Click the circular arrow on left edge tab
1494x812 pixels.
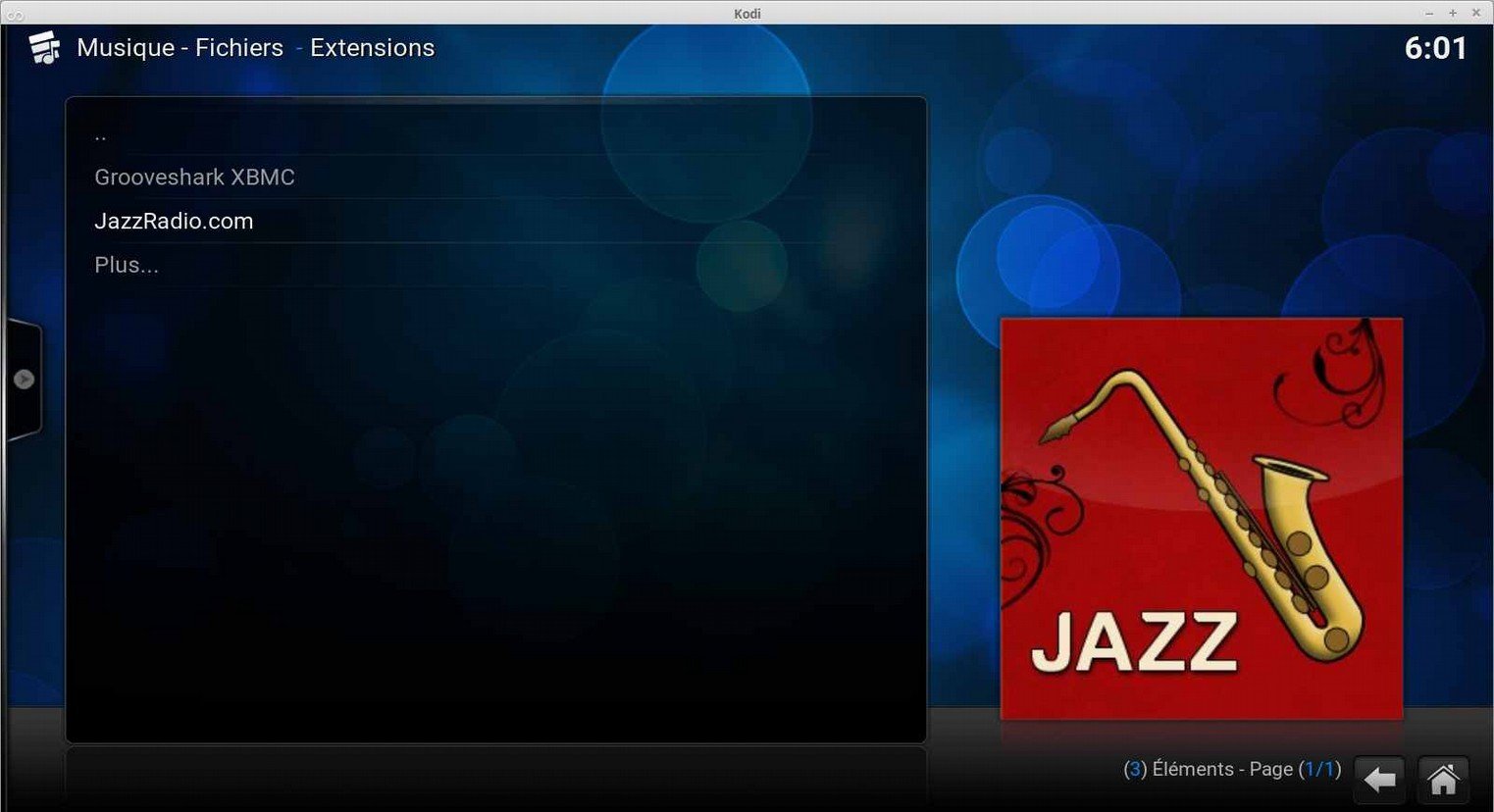pos(25,380)
